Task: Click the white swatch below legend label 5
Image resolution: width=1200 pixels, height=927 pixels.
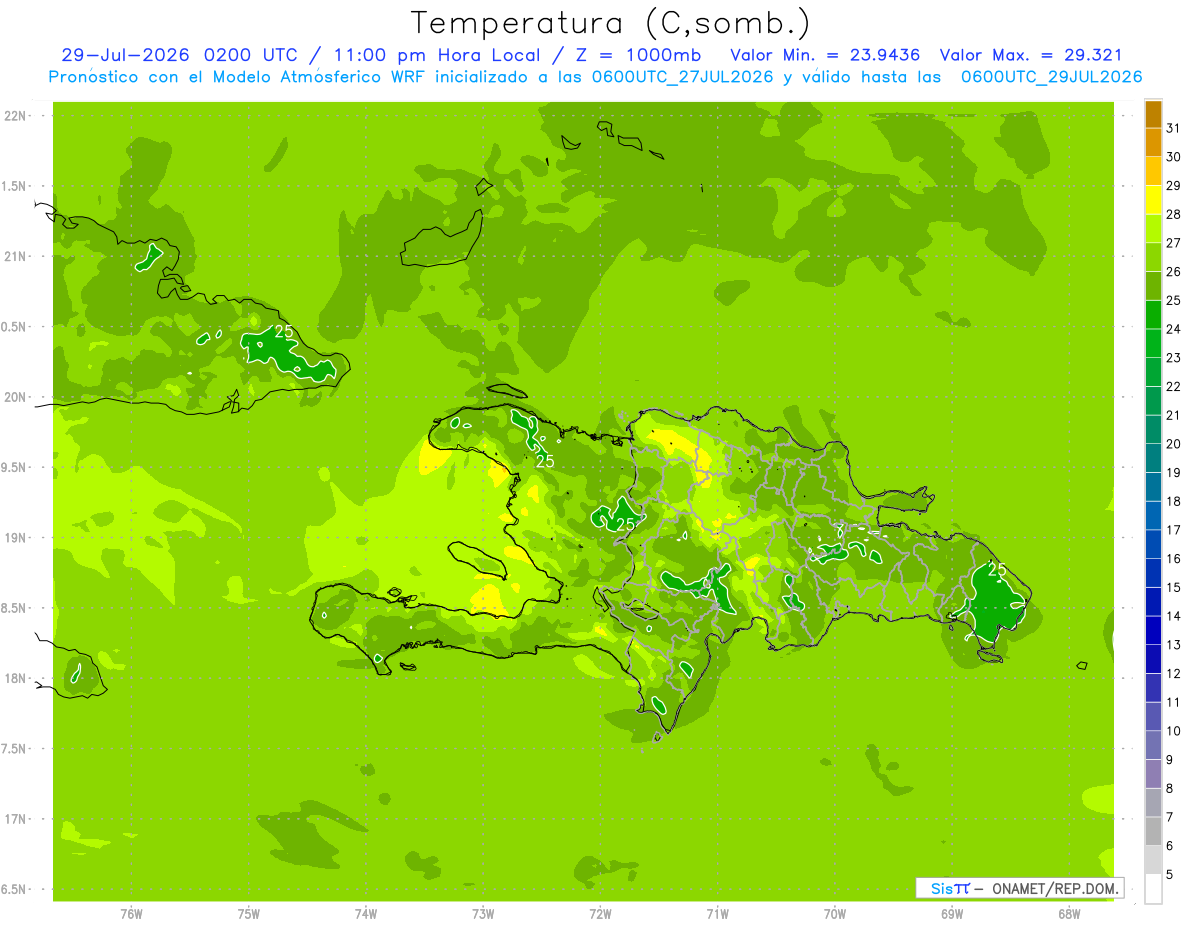Action: click(x=1153, y=889)
